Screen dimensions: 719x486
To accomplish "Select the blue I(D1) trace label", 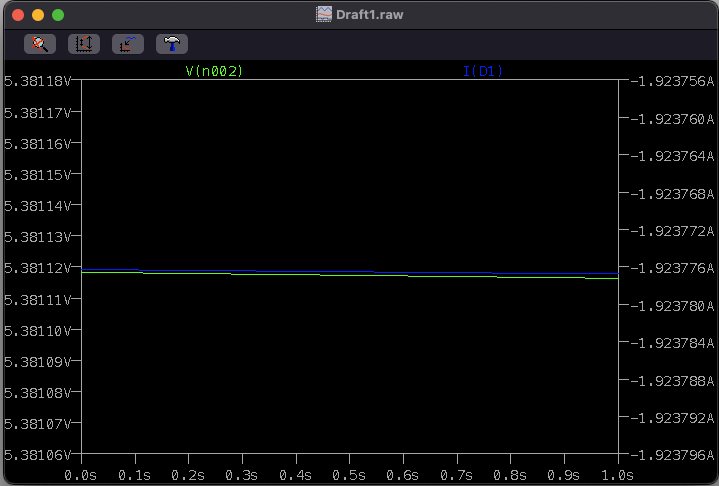I will pos(483,71).
